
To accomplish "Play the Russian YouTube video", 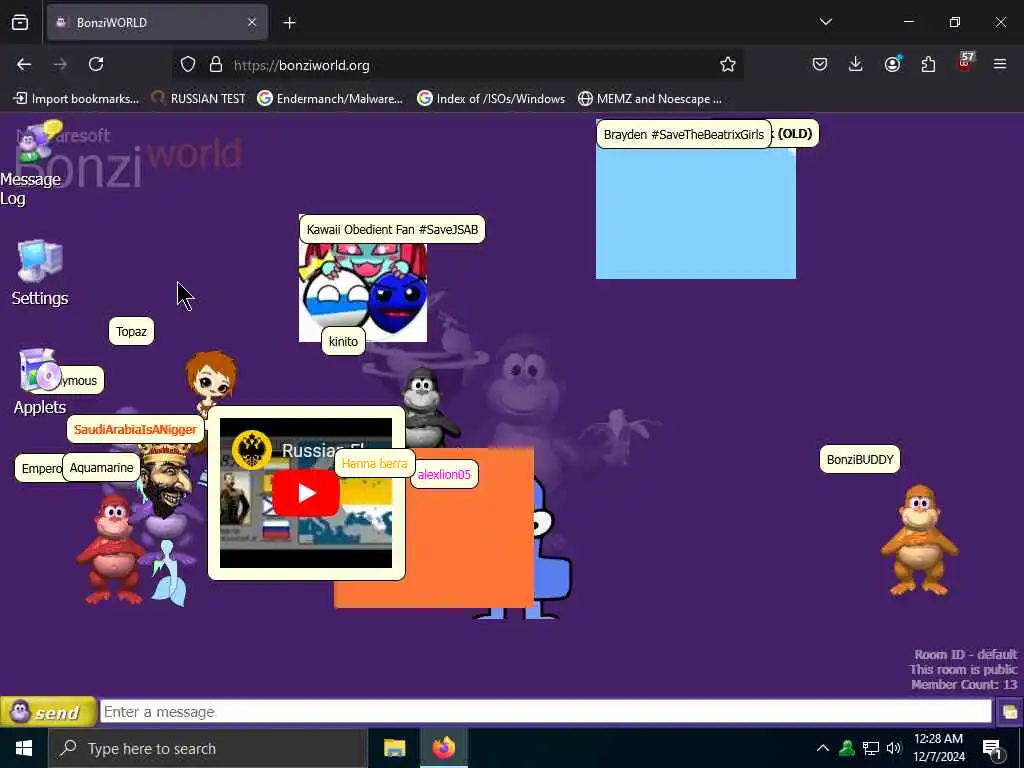I will [306, 493].
